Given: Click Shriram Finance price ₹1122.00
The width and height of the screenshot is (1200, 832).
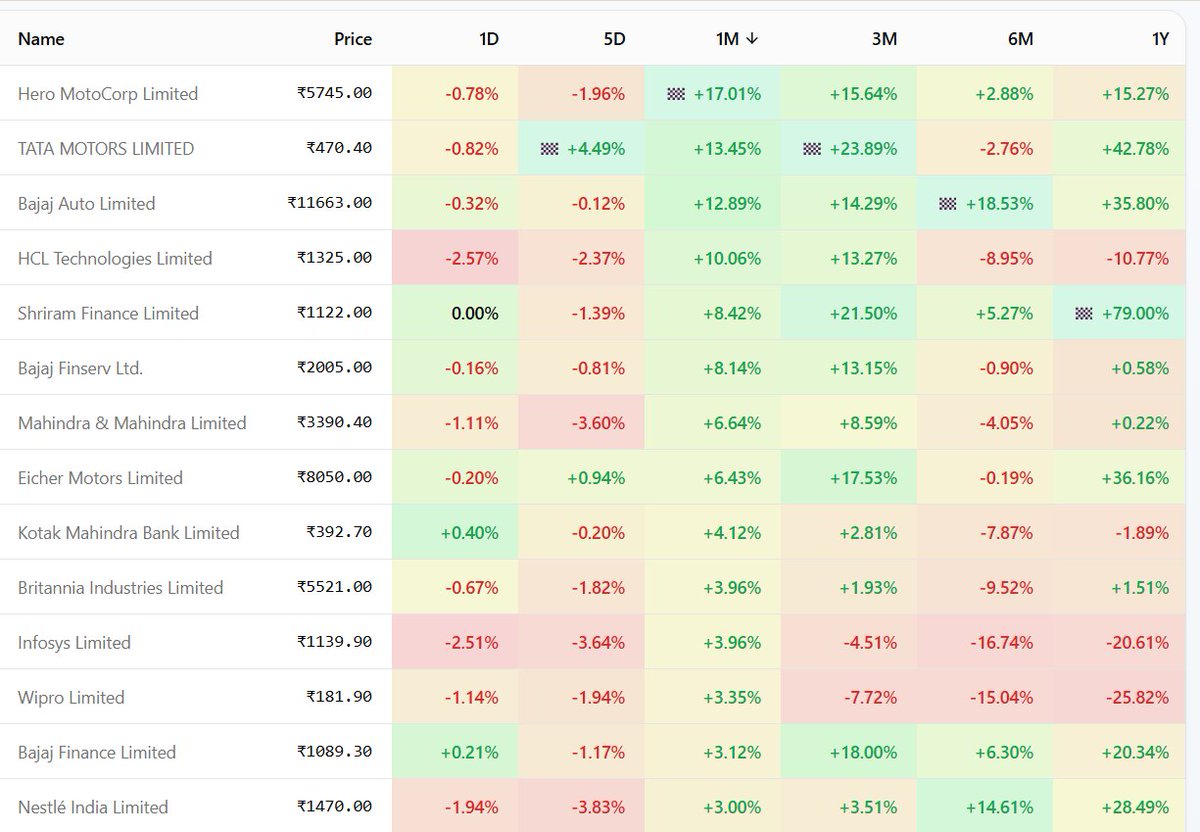Looking at the screenshot, I should click(x=335, y=313).
